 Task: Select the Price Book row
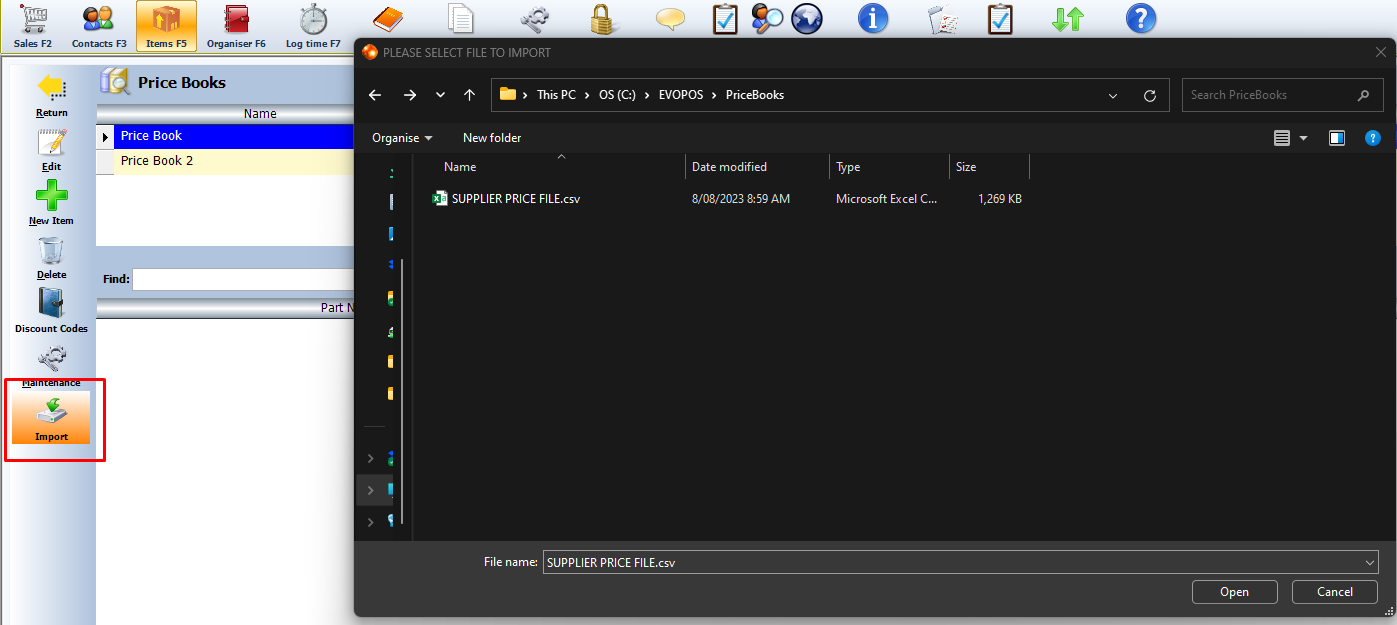click(x=234, y=136)
